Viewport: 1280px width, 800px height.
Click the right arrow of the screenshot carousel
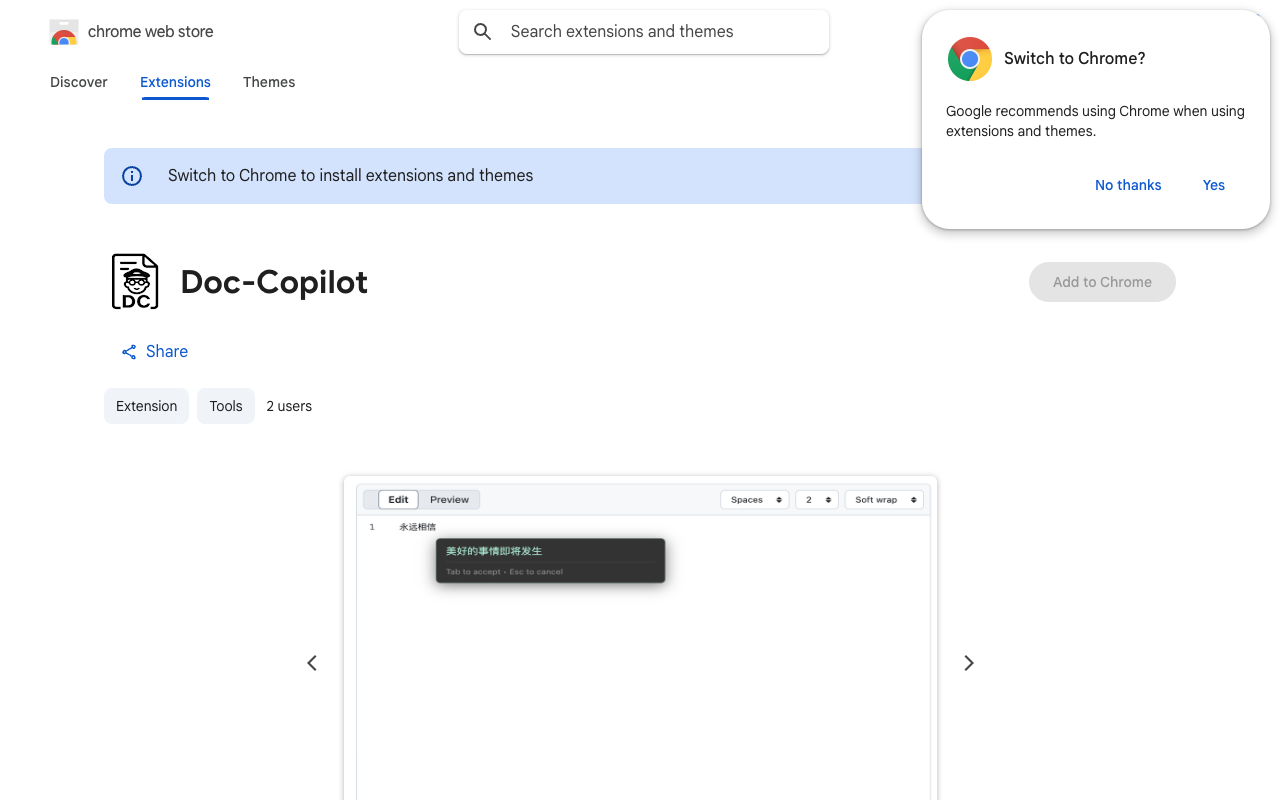(x=968, y=663)
